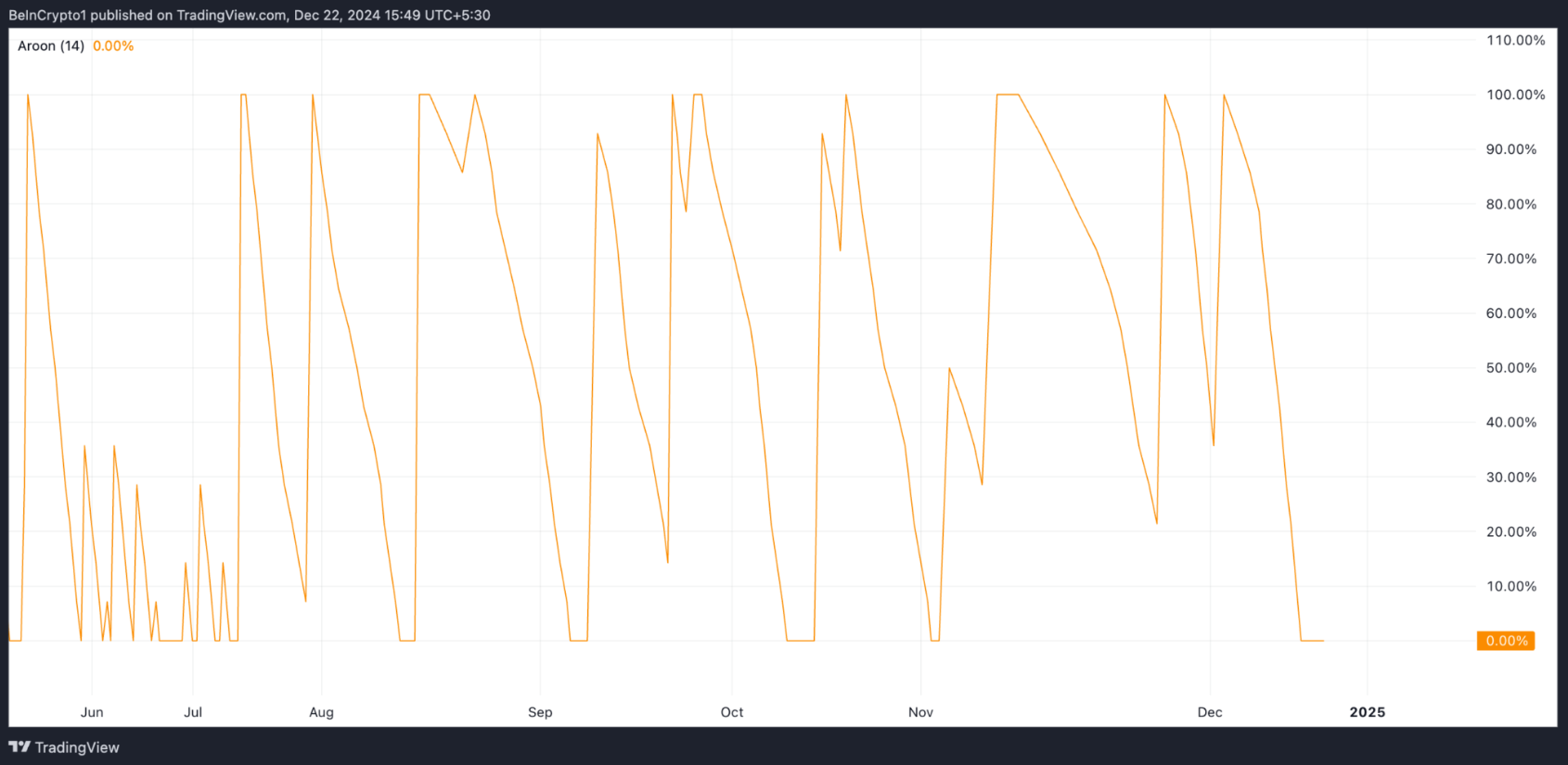
Task: Click the 80.00% price axis label
Action: click(1511, 204)
